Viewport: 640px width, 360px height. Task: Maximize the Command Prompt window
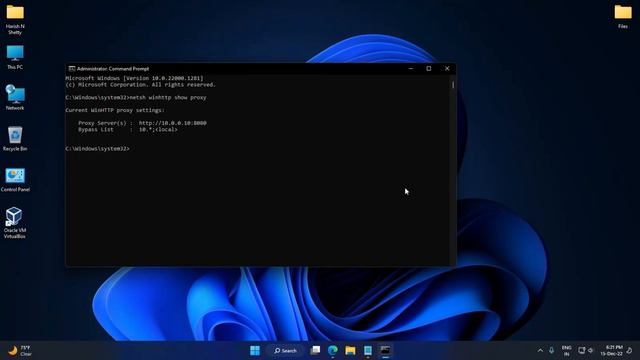pyautogui.click(x=429, y=69)
